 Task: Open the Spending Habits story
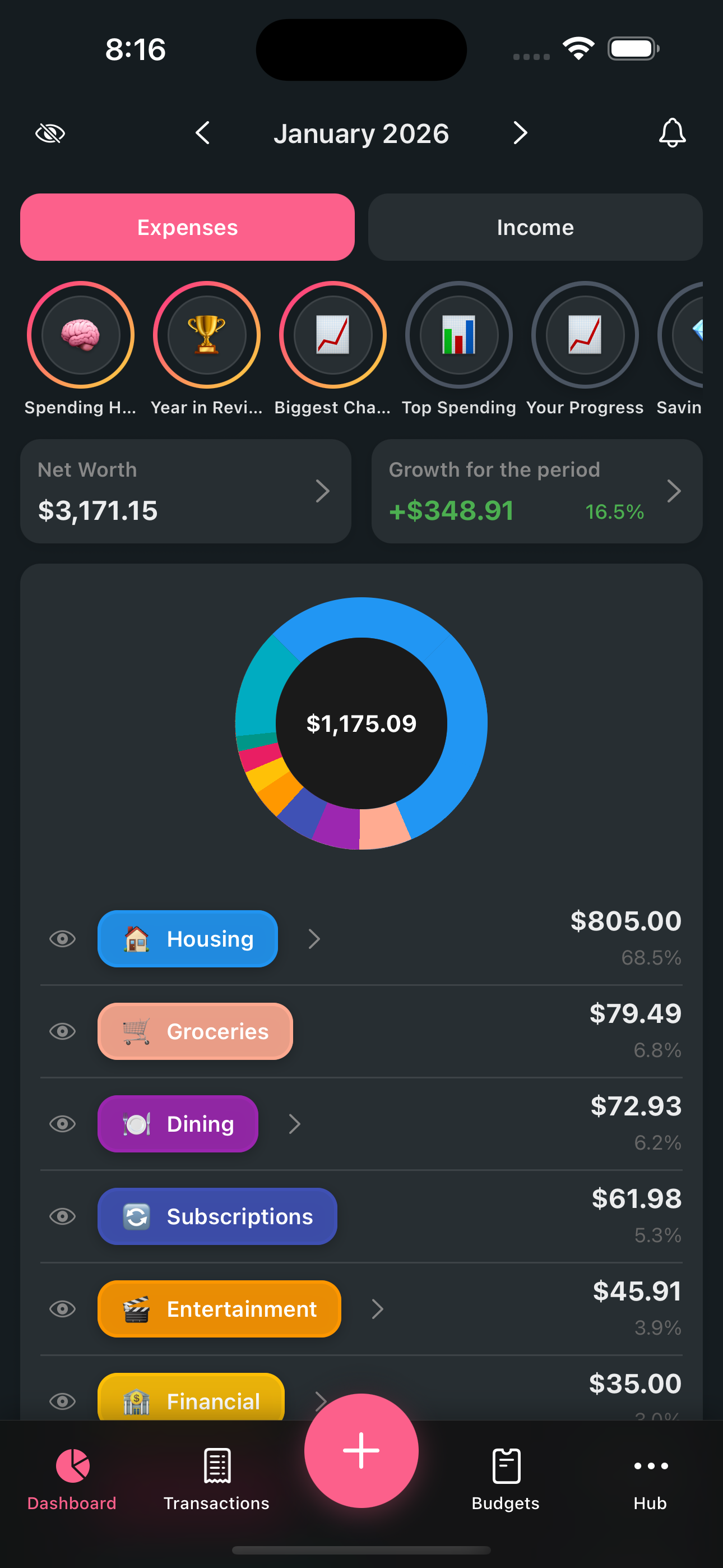click(x=81, y=335)
